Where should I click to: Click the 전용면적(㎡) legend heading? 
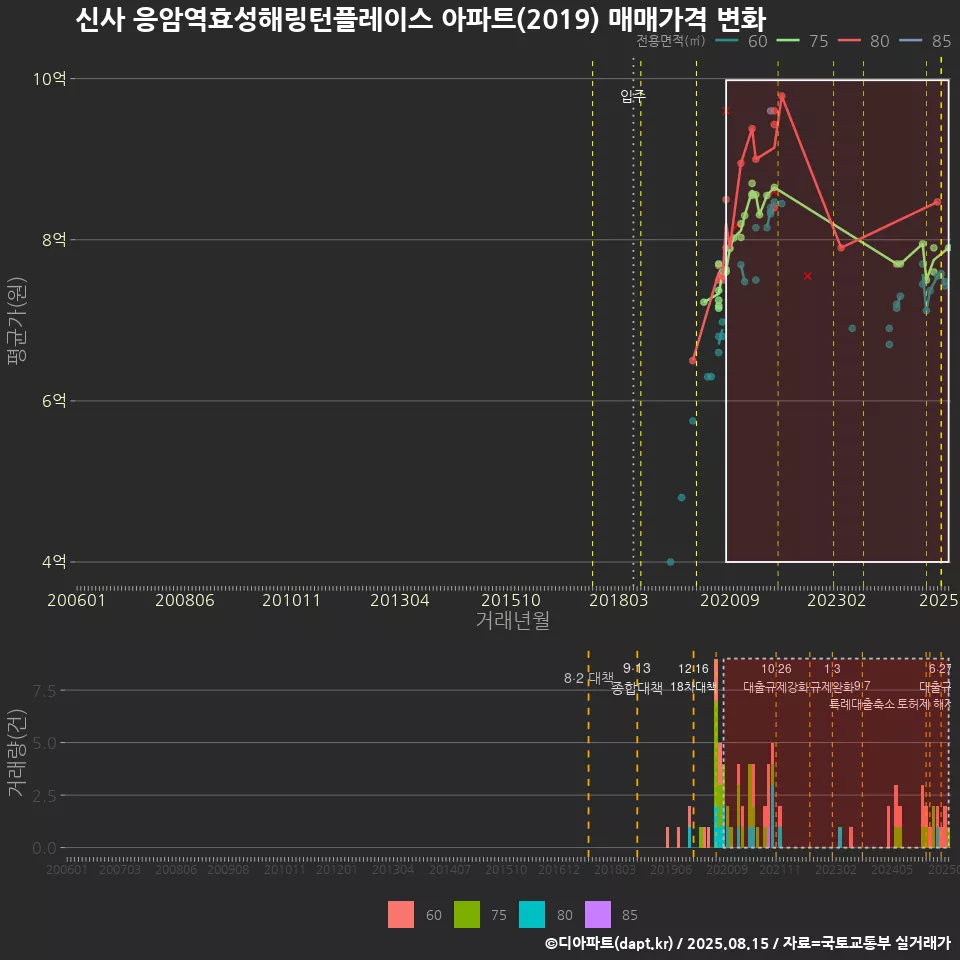670,41
